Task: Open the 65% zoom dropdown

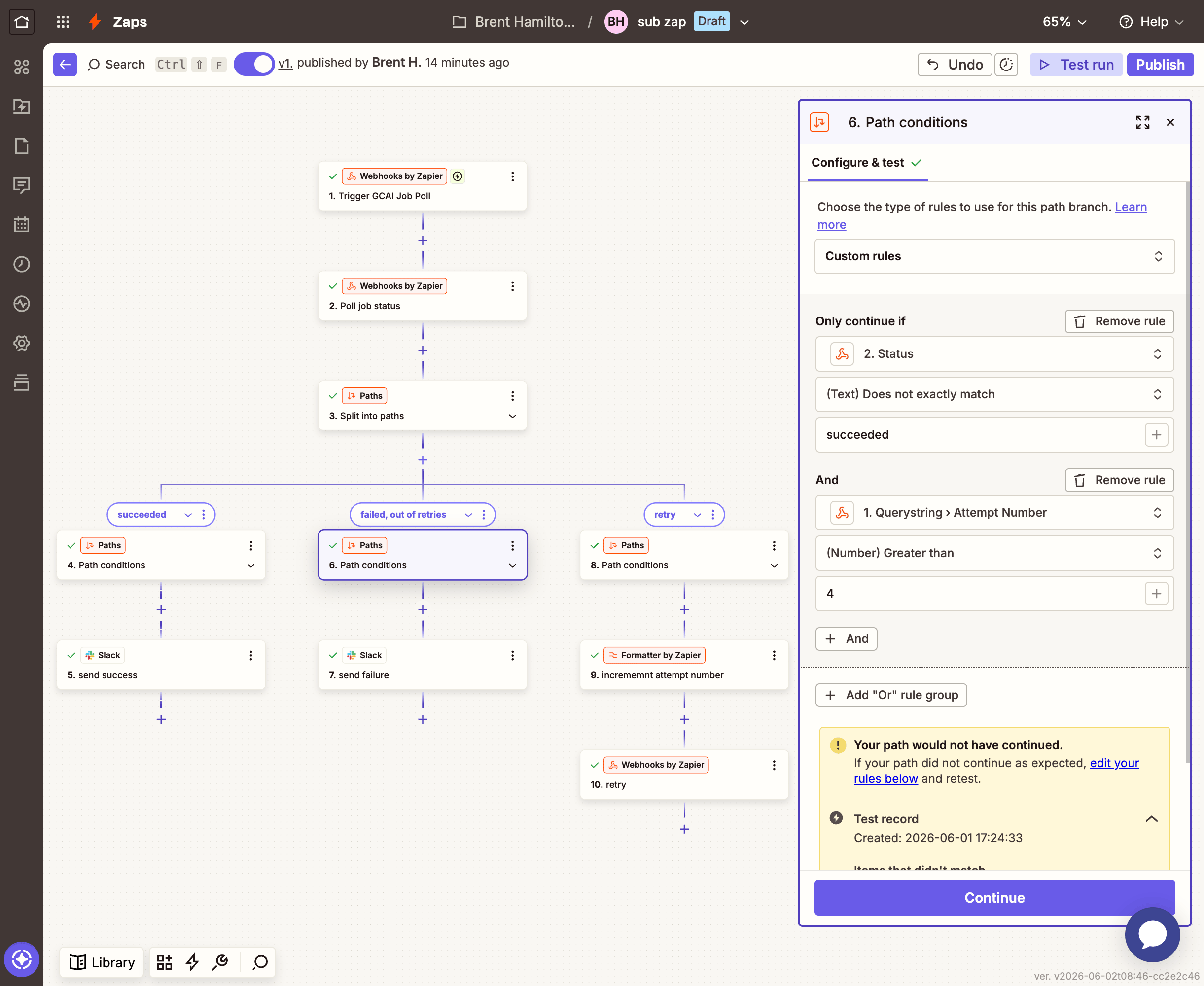Action: [1064, 22]
